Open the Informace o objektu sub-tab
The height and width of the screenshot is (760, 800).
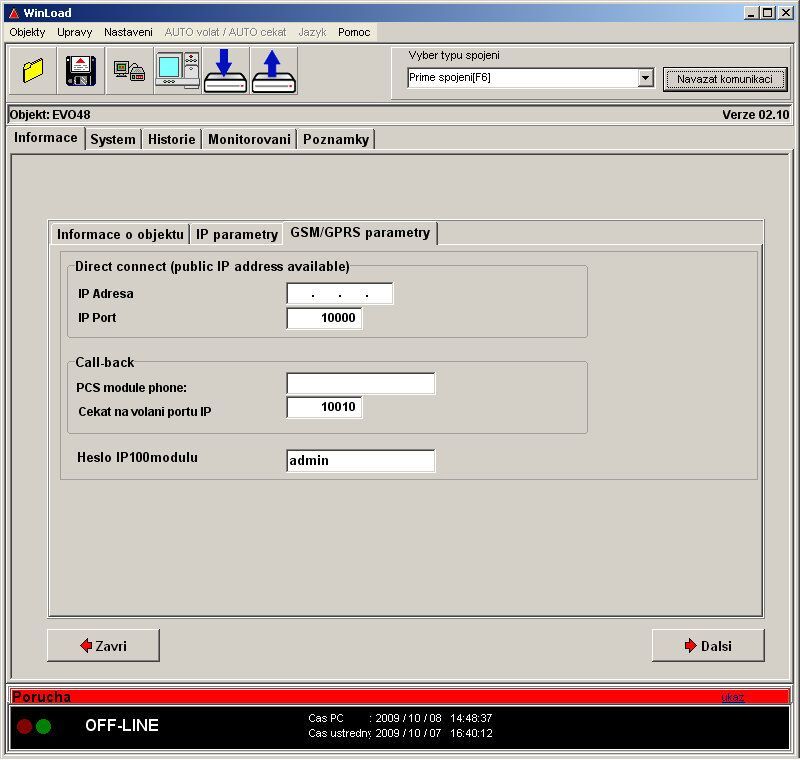tap(120, 234)
